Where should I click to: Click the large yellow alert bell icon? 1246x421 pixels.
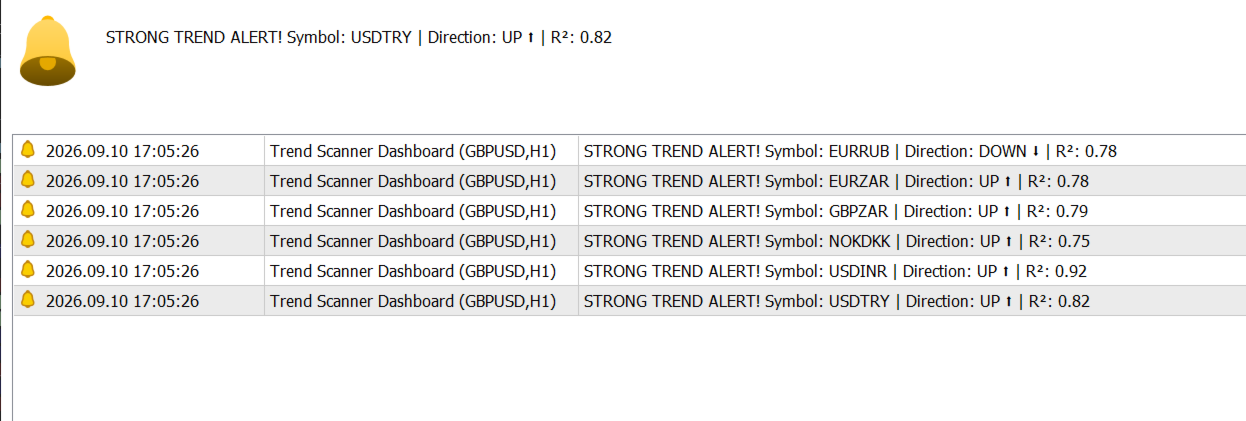48,51
